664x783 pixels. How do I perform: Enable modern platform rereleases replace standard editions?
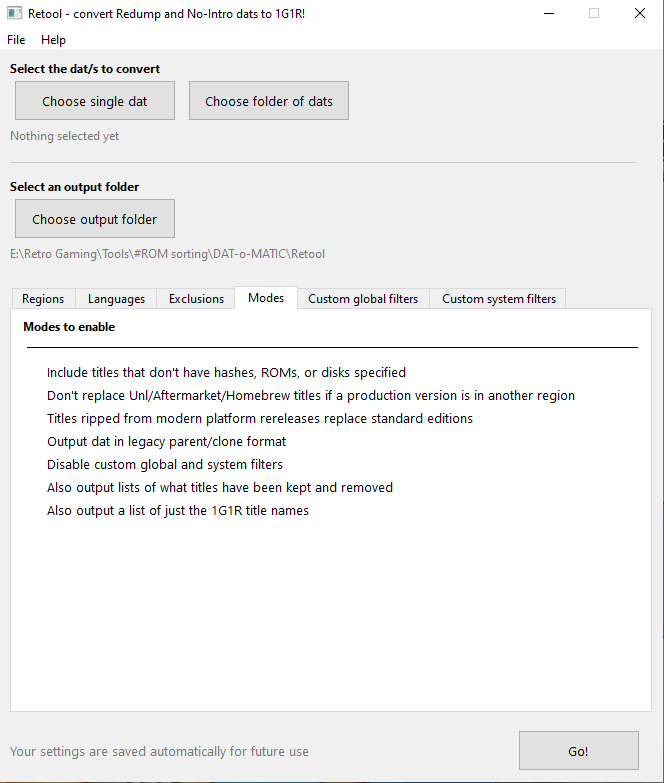tap(260, 418)
